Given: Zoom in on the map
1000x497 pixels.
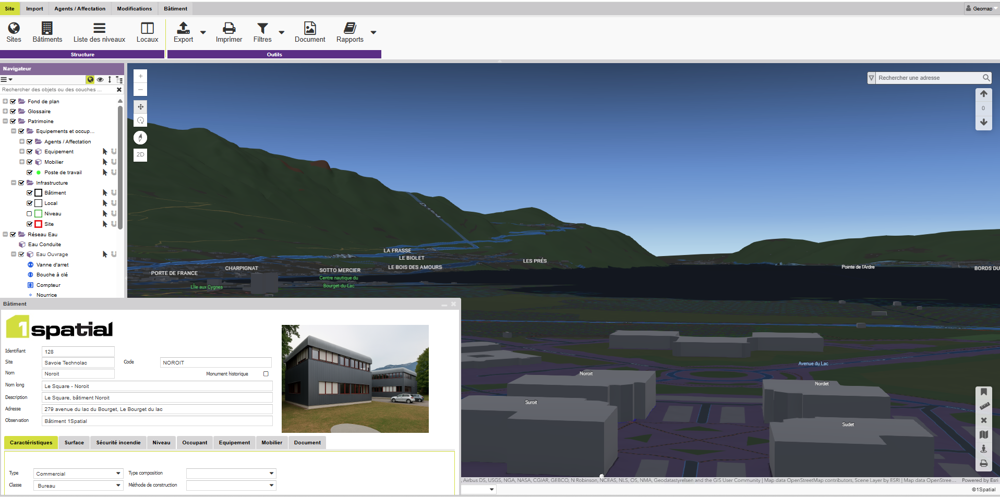Looking at the screenshot, I should 140,76.
